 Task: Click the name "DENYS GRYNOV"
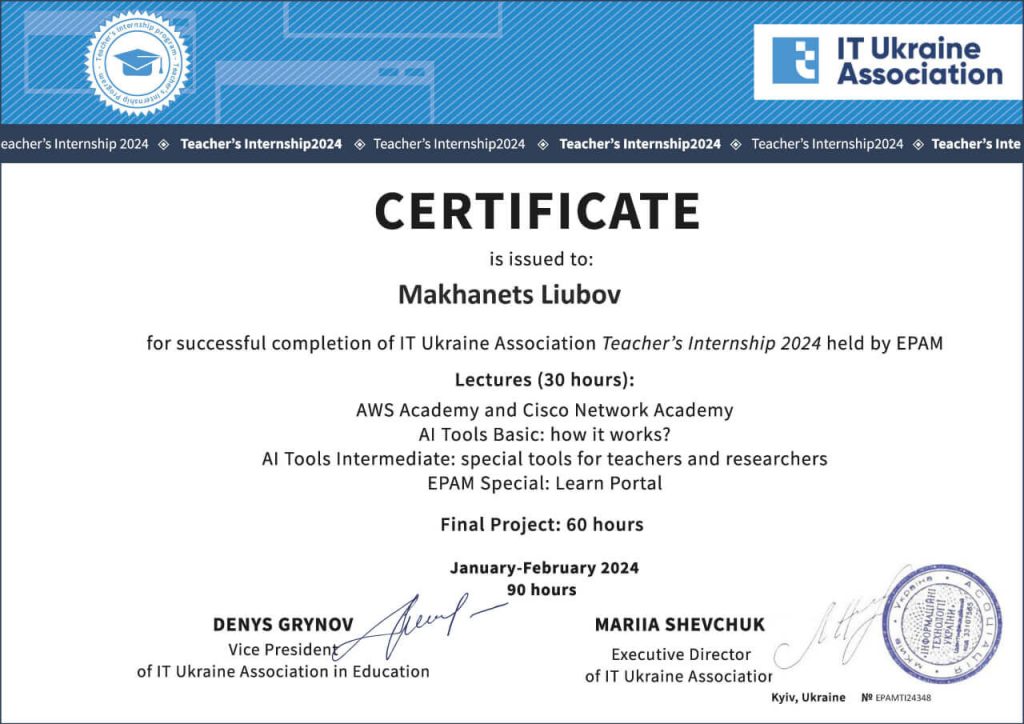point(283,625)
